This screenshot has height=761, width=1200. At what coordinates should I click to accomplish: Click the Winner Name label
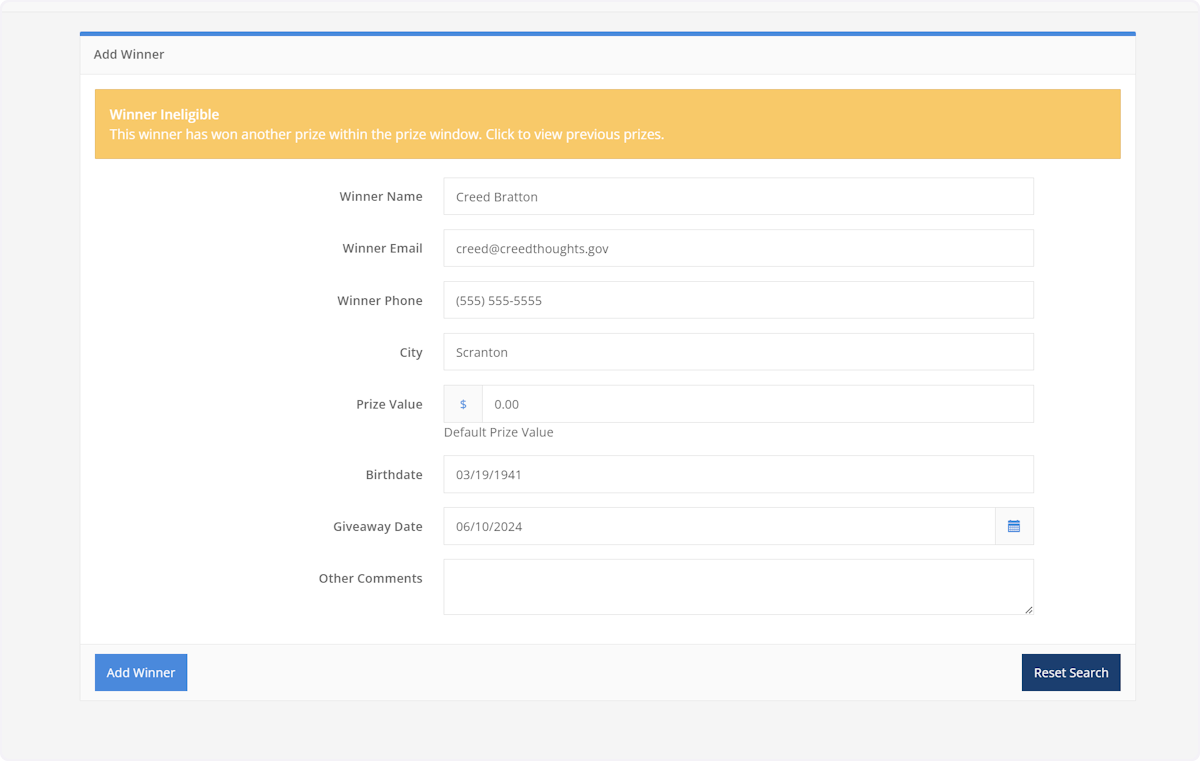pos(381,196)
